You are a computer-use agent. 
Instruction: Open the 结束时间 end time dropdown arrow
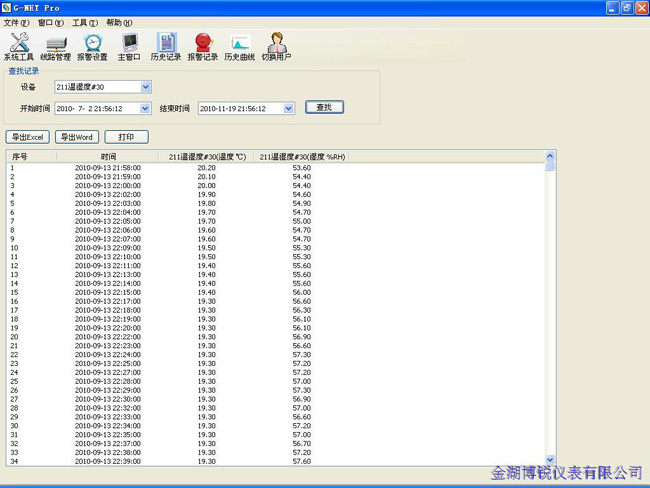point(289,108)
